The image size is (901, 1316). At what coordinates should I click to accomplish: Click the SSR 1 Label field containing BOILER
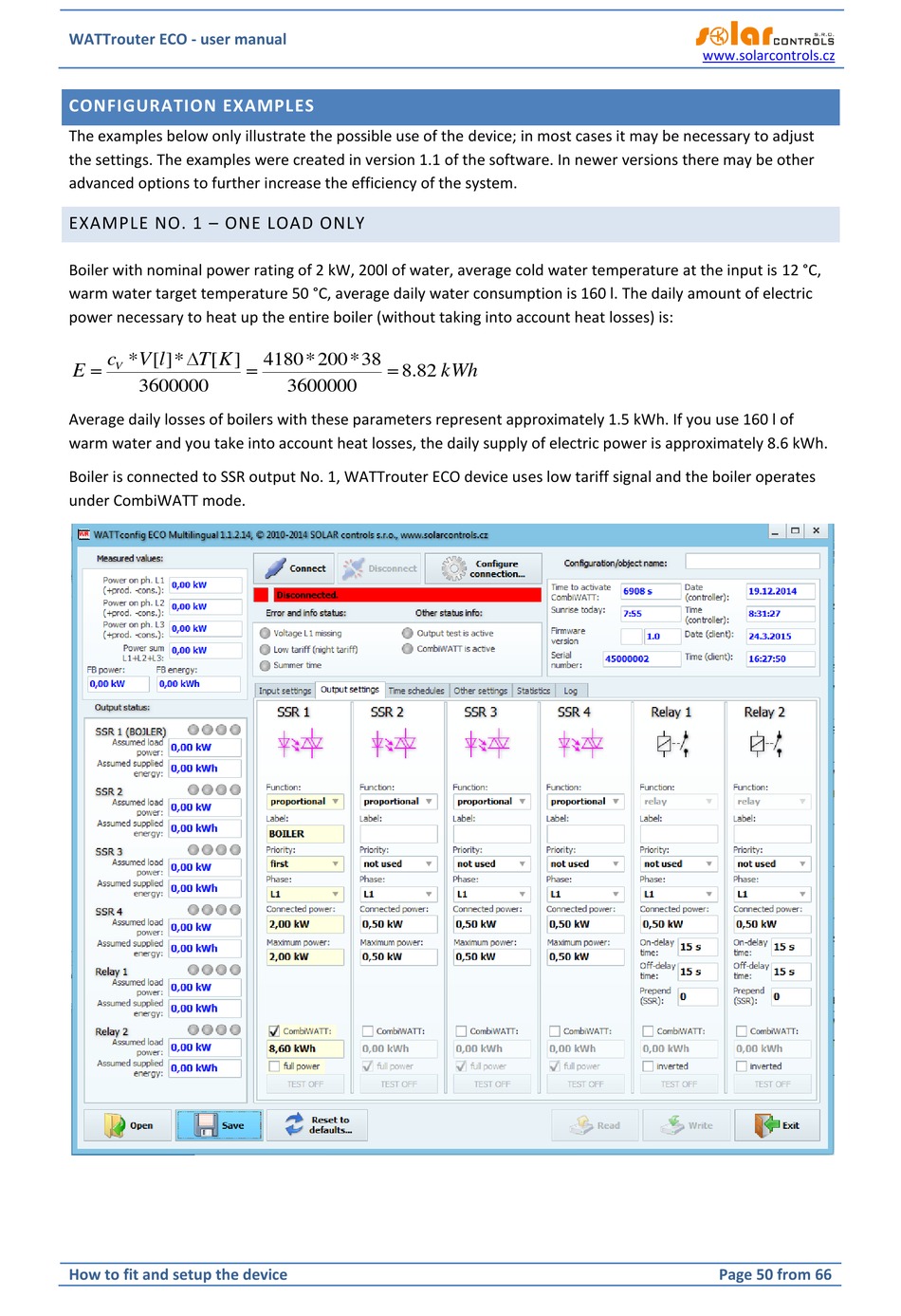pos(304,834)
